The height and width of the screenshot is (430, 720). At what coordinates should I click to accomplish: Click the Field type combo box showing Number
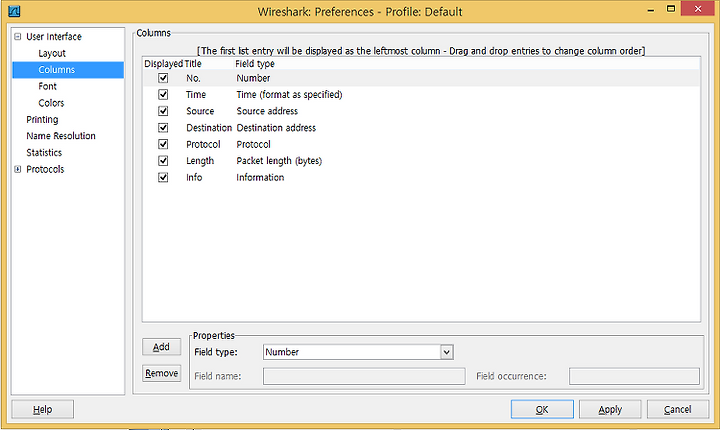[358, 352]
